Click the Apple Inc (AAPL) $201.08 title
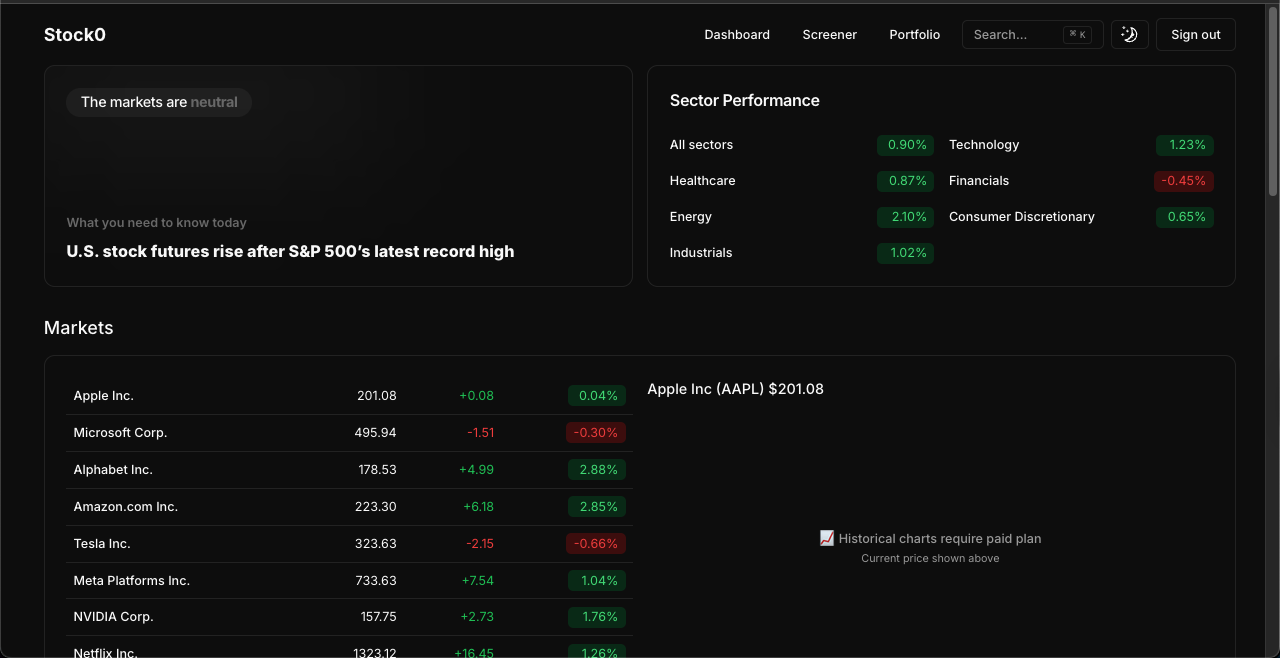 pyautogui.click(x=735, y=389)
